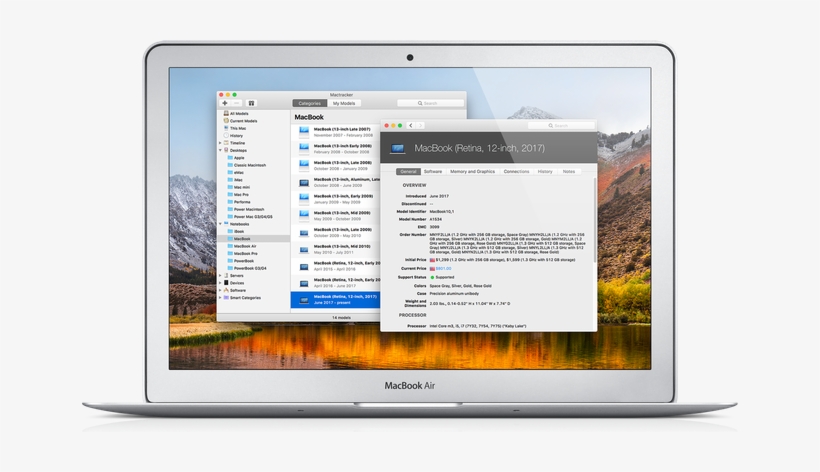Click the green Supported status indicator
Screen dimensions: 820x472
pyautogui.click(x=432, y=278)
